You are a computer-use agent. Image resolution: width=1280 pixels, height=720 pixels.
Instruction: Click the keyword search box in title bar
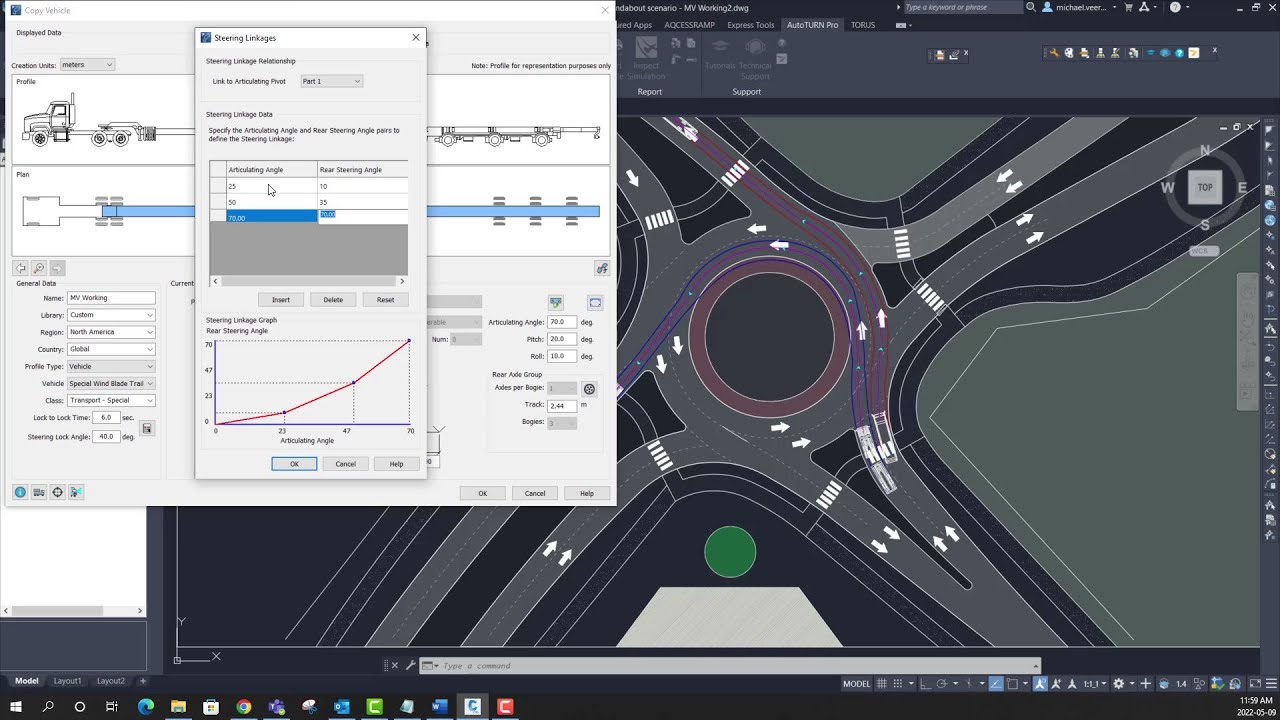963,7
